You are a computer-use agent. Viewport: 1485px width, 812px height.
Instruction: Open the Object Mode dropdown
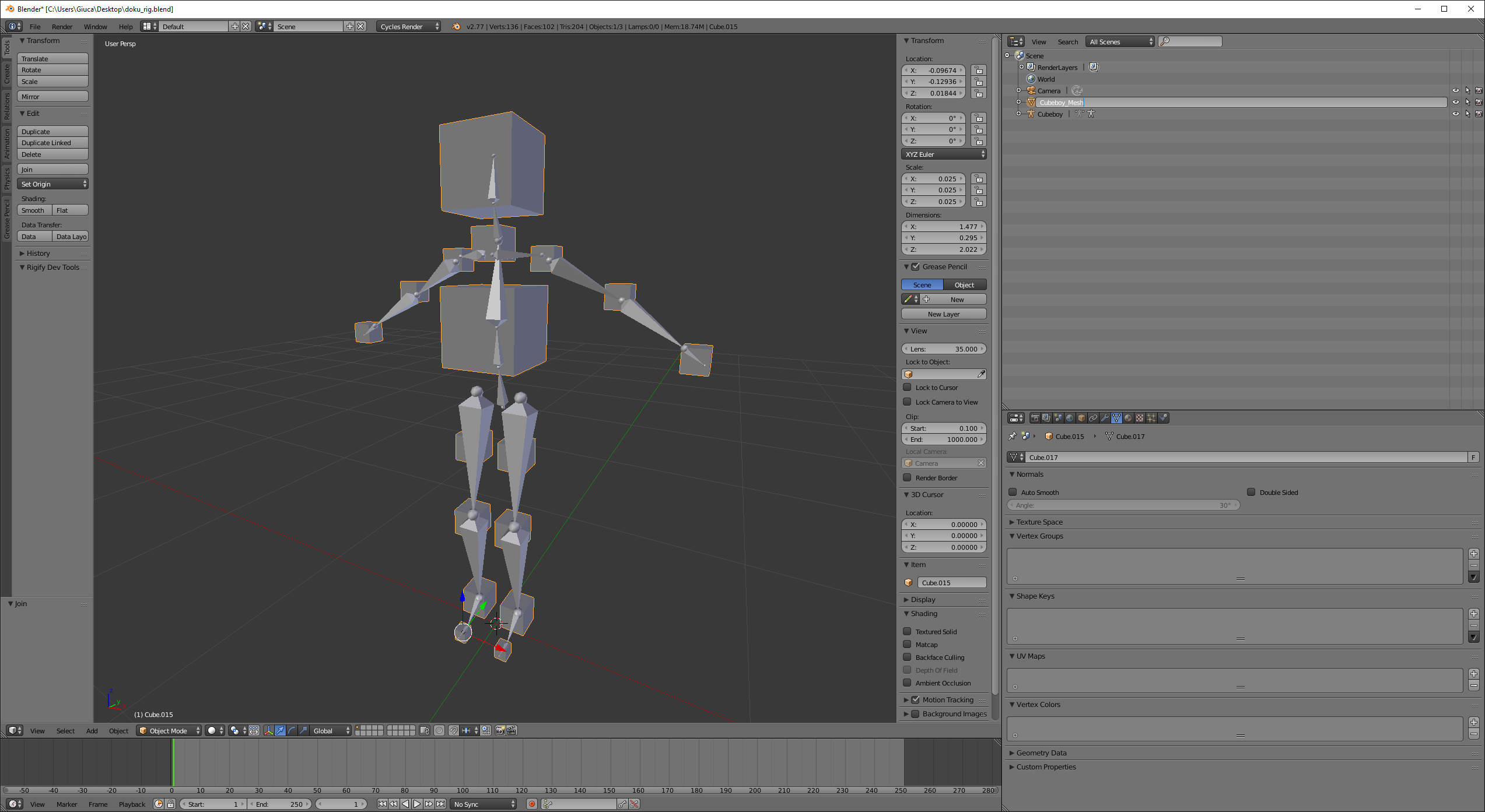(169, 730)
